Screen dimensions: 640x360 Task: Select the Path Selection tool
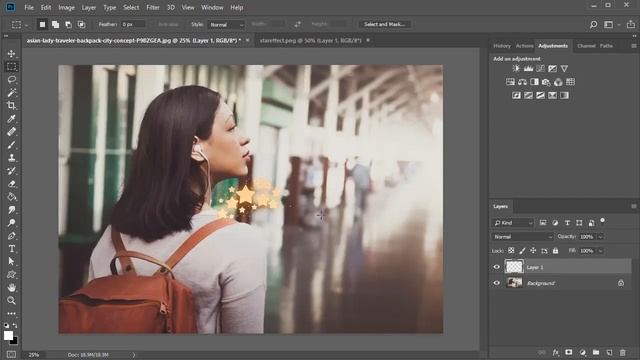click(x=11, y=262)
